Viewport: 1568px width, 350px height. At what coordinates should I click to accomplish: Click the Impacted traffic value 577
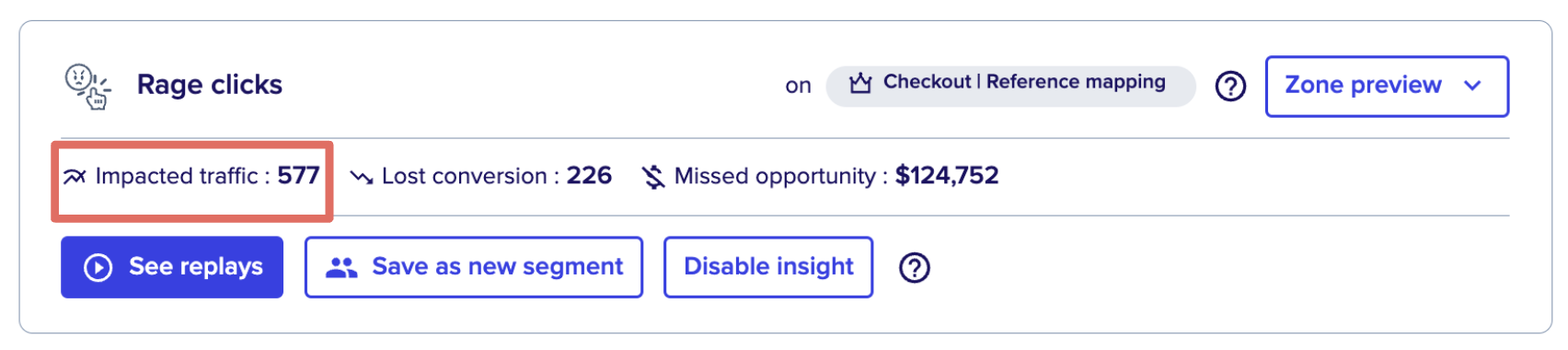coord(298,175)
